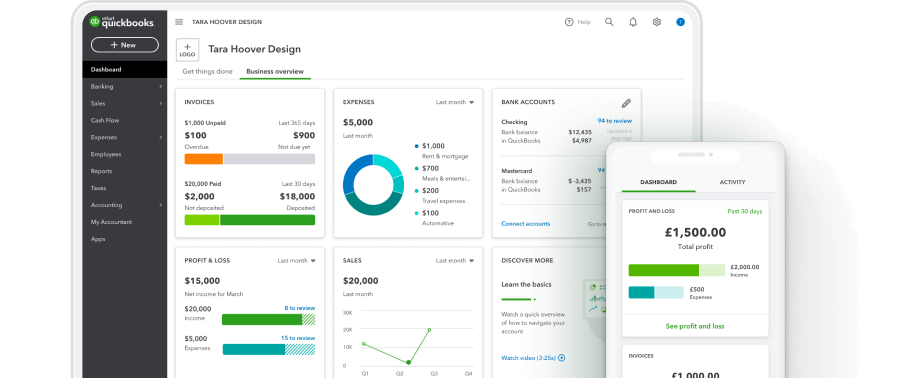Click the £1,500.00 total profit
912x378 pixels.
pyautogui.click(x=695, y=233)
